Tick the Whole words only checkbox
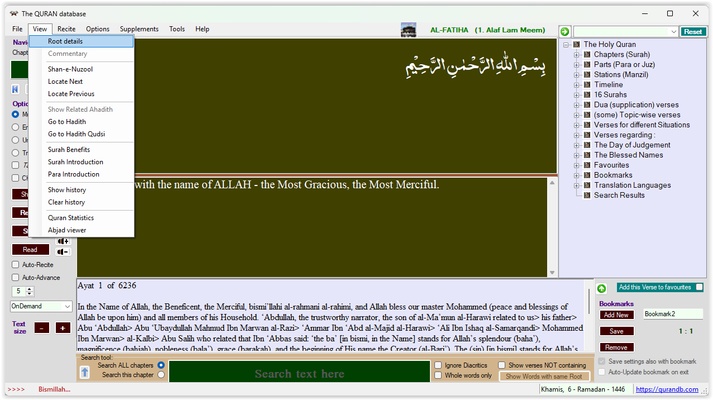Screen dimensions: 713x400 pyautogui.click(x=438, y=375)
